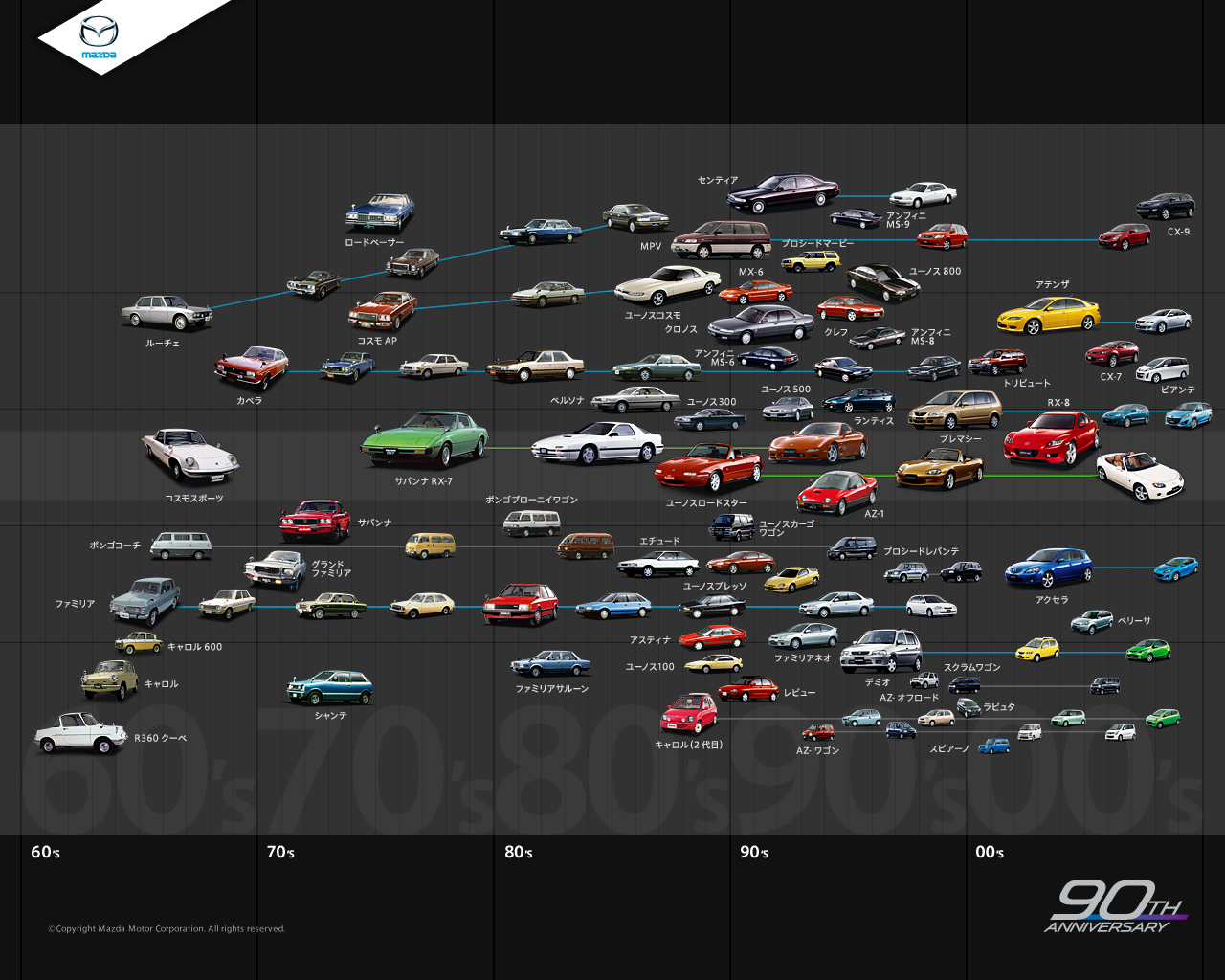Click the キャロル 600 label

194,647
